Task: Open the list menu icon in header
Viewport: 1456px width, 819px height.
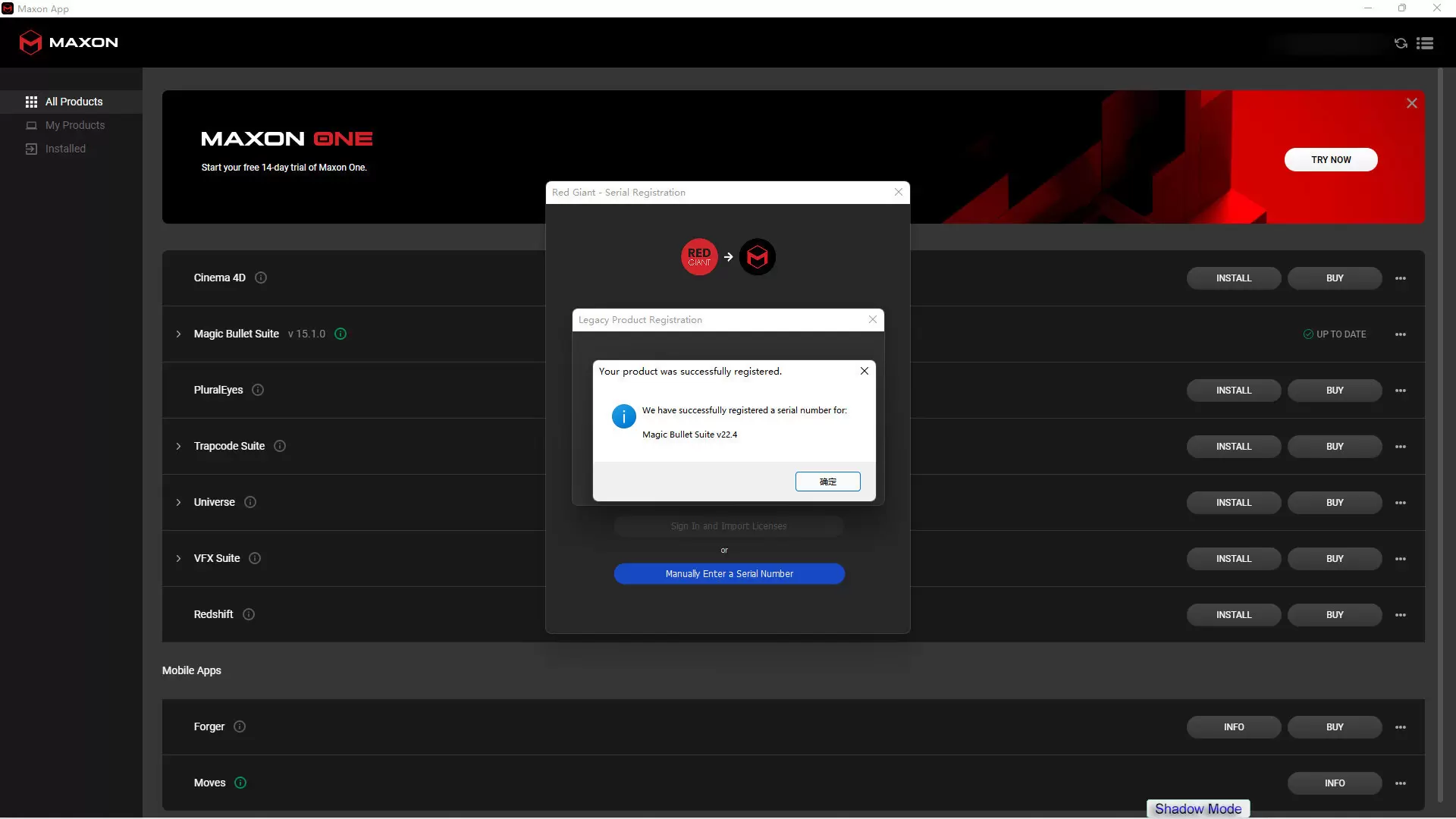Action: (1425, 43)
